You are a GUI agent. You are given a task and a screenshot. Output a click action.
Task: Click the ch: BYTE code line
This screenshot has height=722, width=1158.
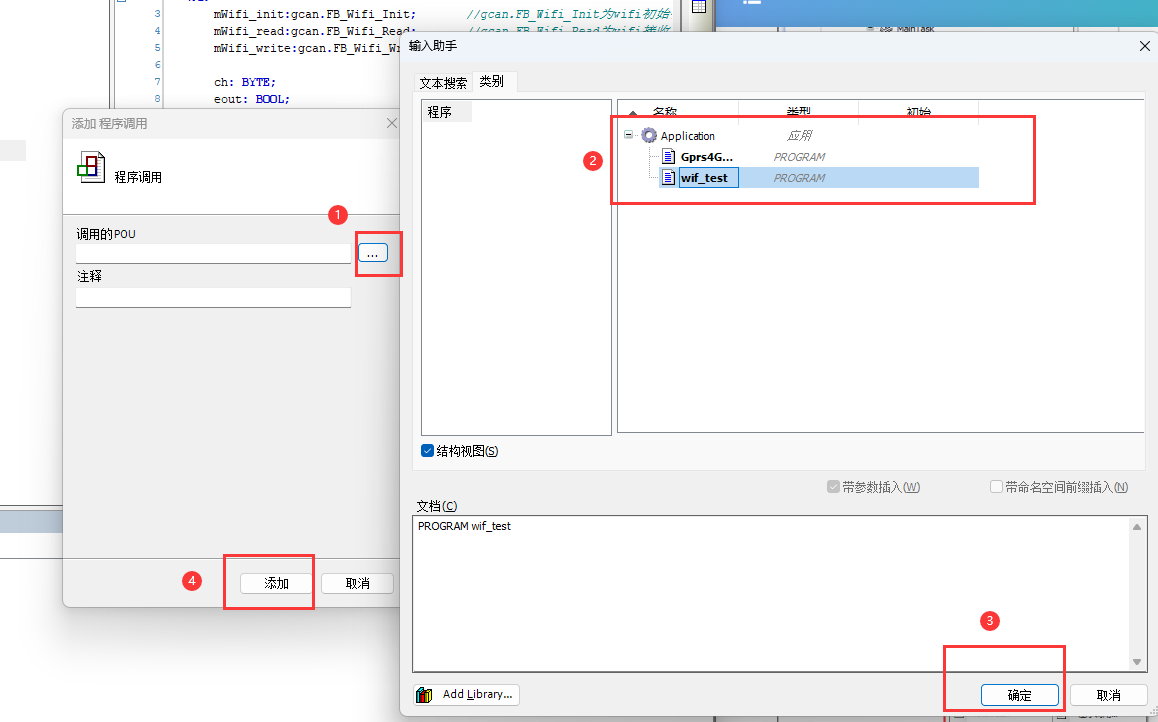pyautogui.click(x=244, y=82)
